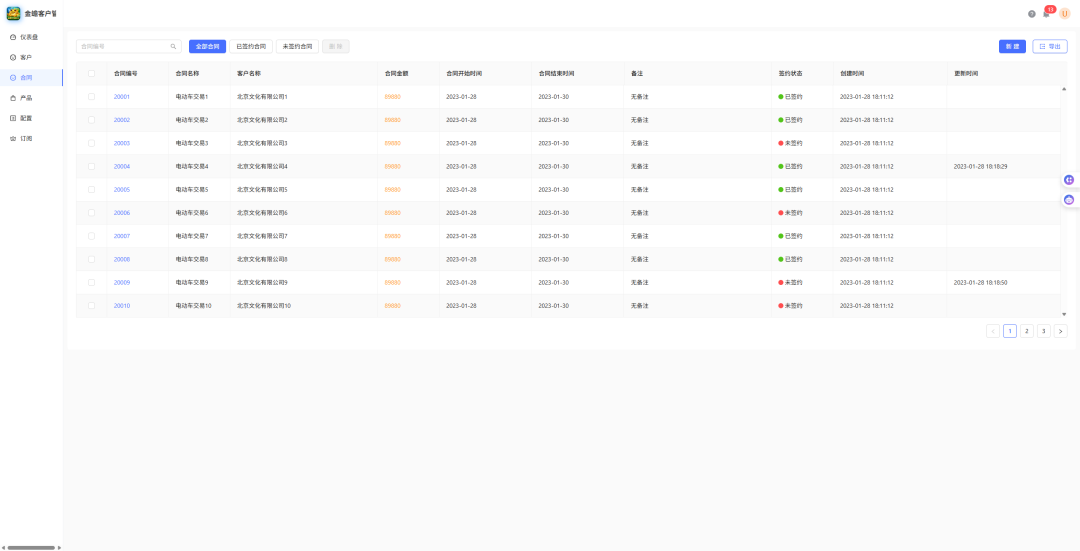Screen dimensions: 1080x551
Task: Click the update time 2023-01-28 18:18:50
Action: pos(981,282)
